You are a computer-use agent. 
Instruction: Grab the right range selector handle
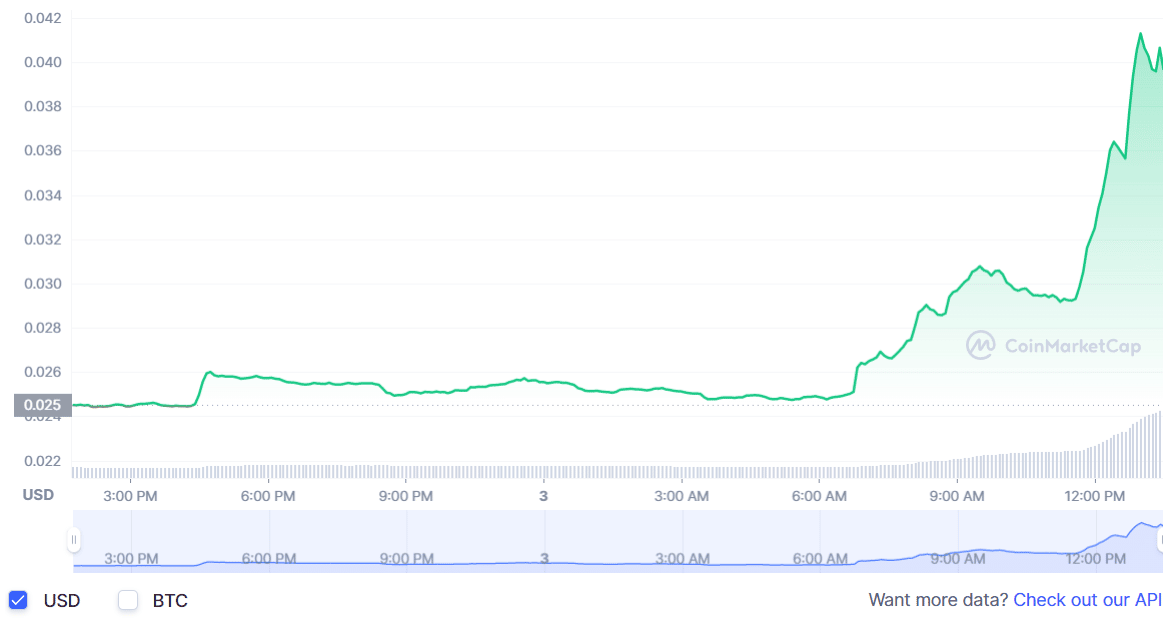pos(1159,540)
